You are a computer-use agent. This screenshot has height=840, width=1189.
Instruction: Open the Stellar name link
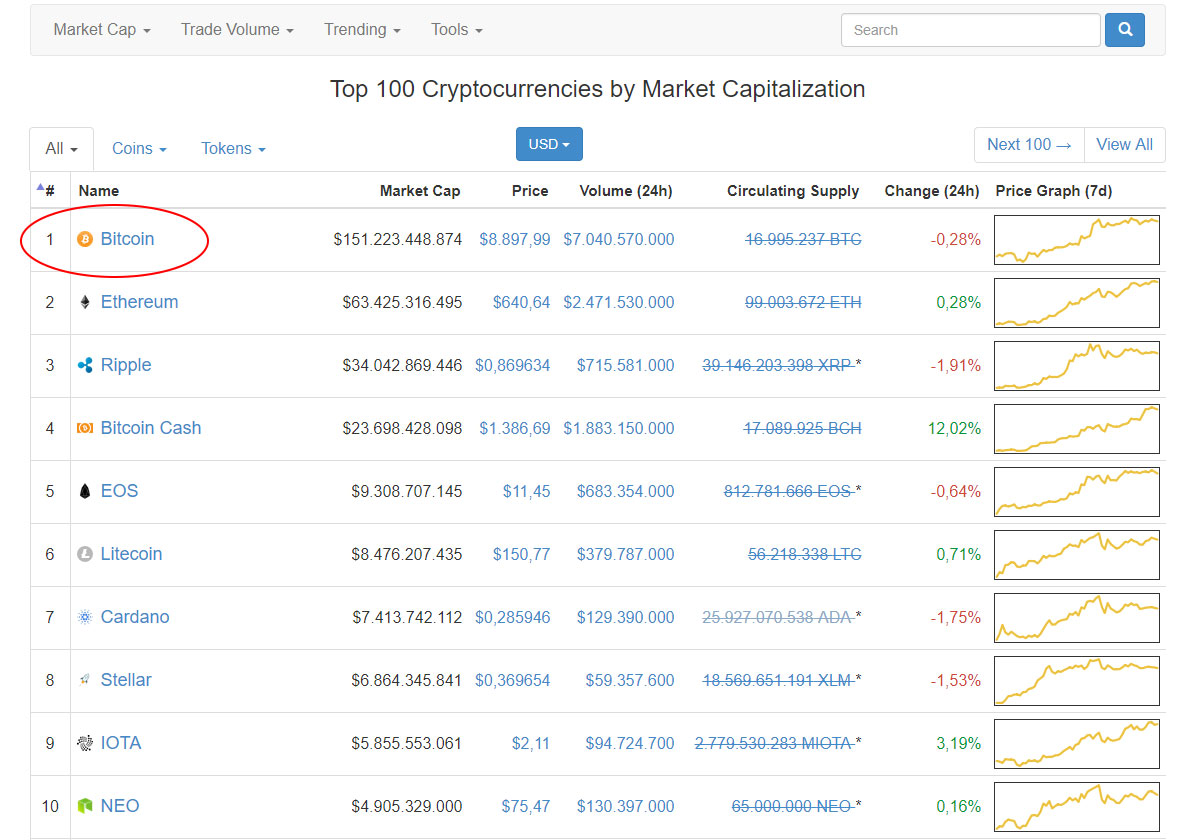click(x=126, y=679)
